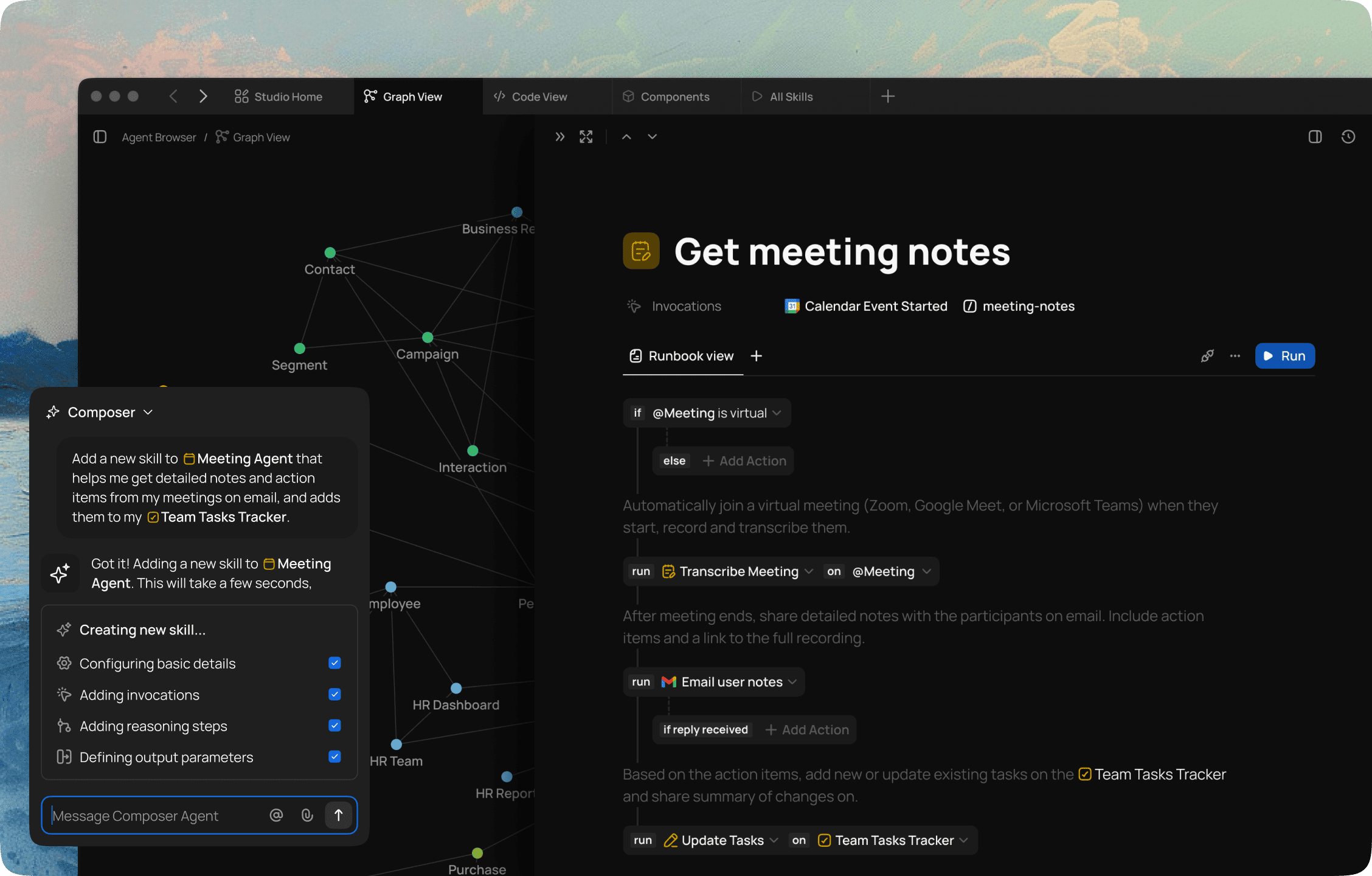Open version history via the clock icon

[x=1348, y=136]
